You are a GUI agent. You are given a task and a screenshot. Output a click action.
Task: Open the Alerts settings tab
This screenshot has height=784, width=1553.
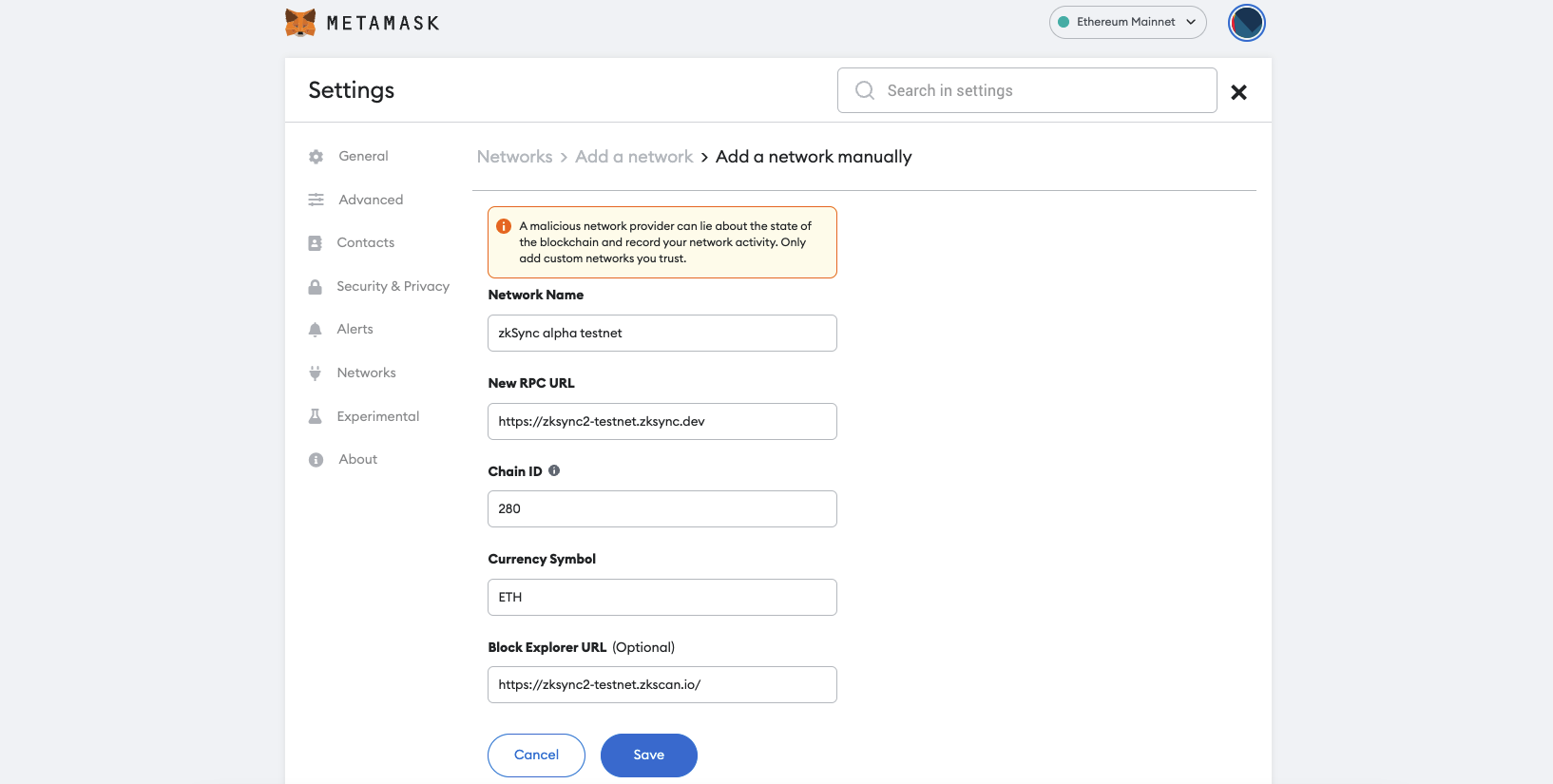355,329
